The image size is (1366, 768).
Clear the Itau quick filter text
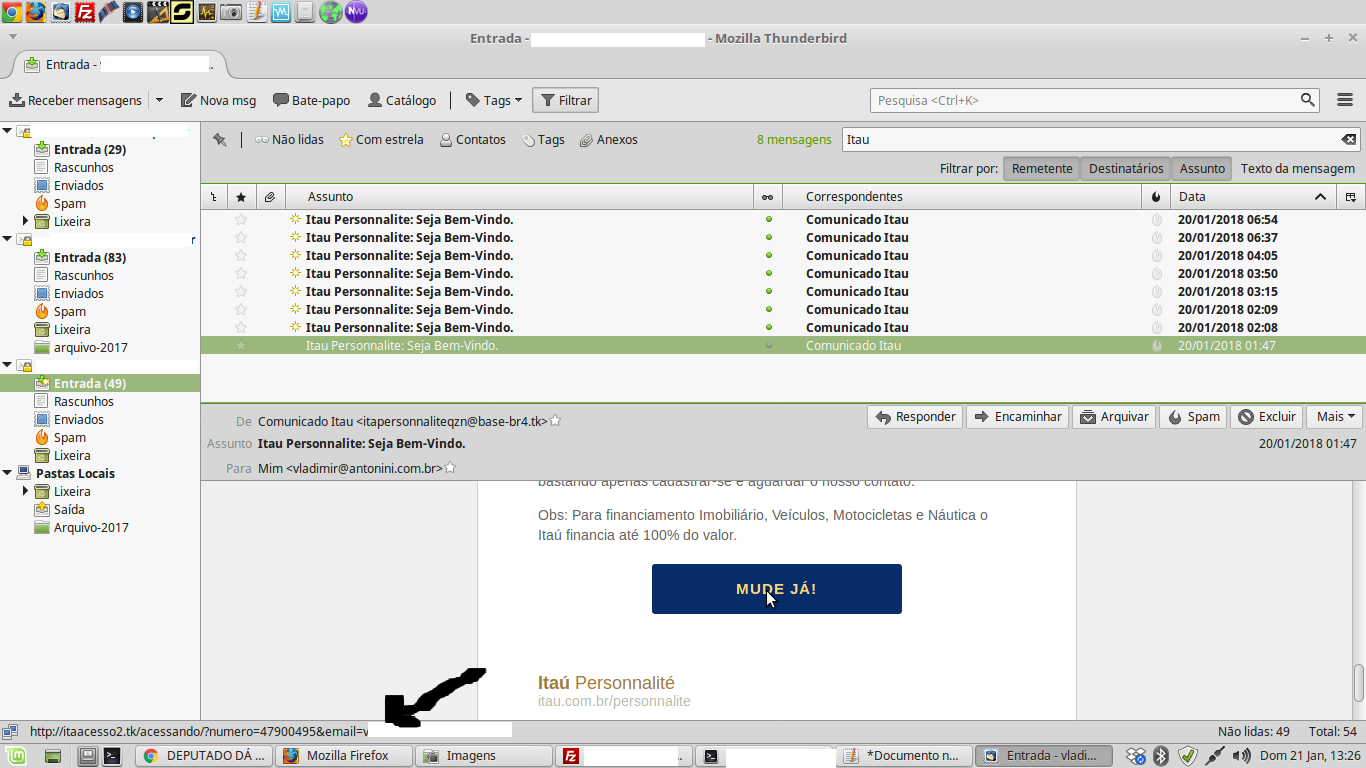pyautogui.click(x=1348, y=140)
